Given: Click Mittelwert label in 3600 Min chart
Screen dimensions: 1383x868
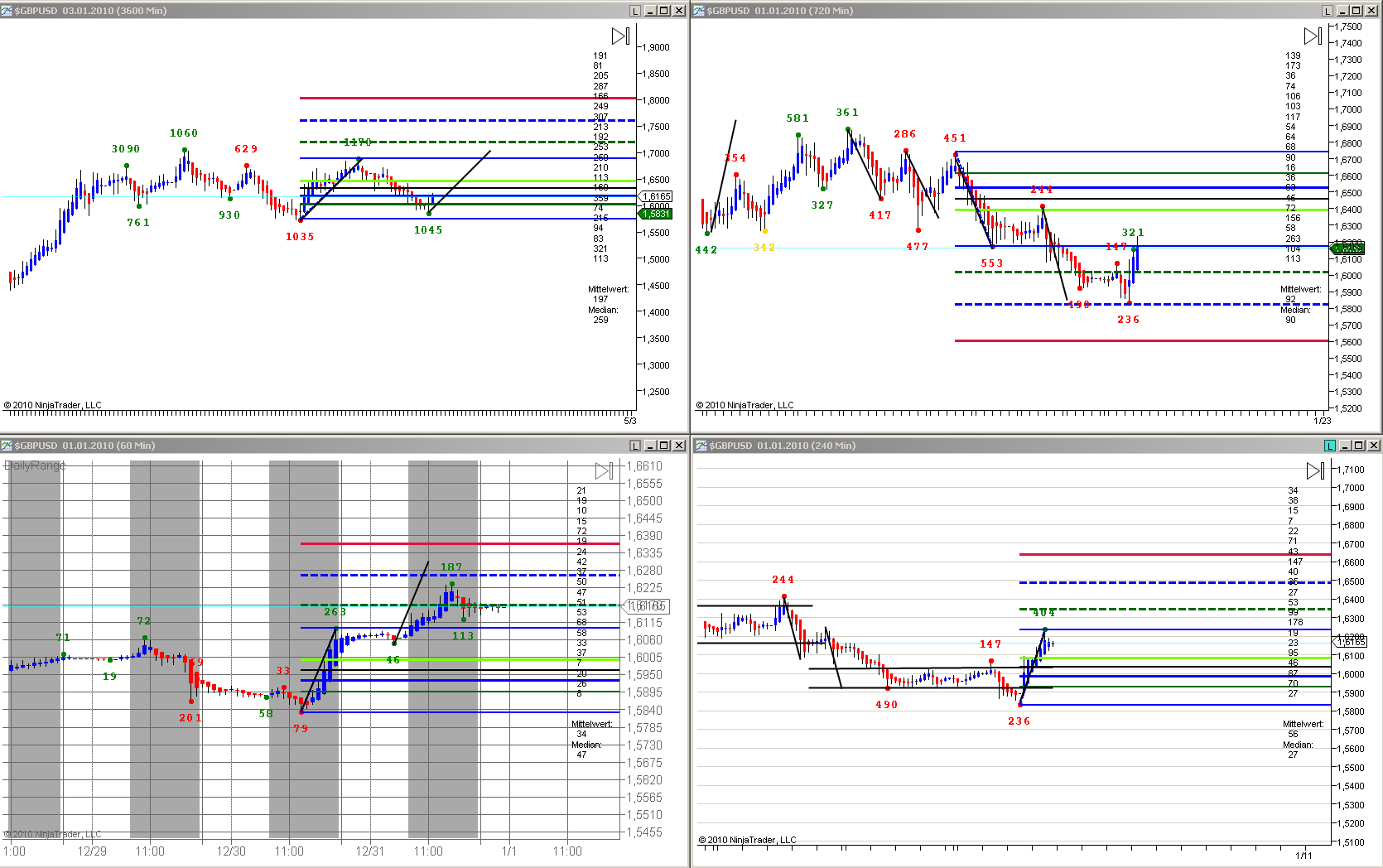Looking at the screenshot, I should [x=609, y=289].
